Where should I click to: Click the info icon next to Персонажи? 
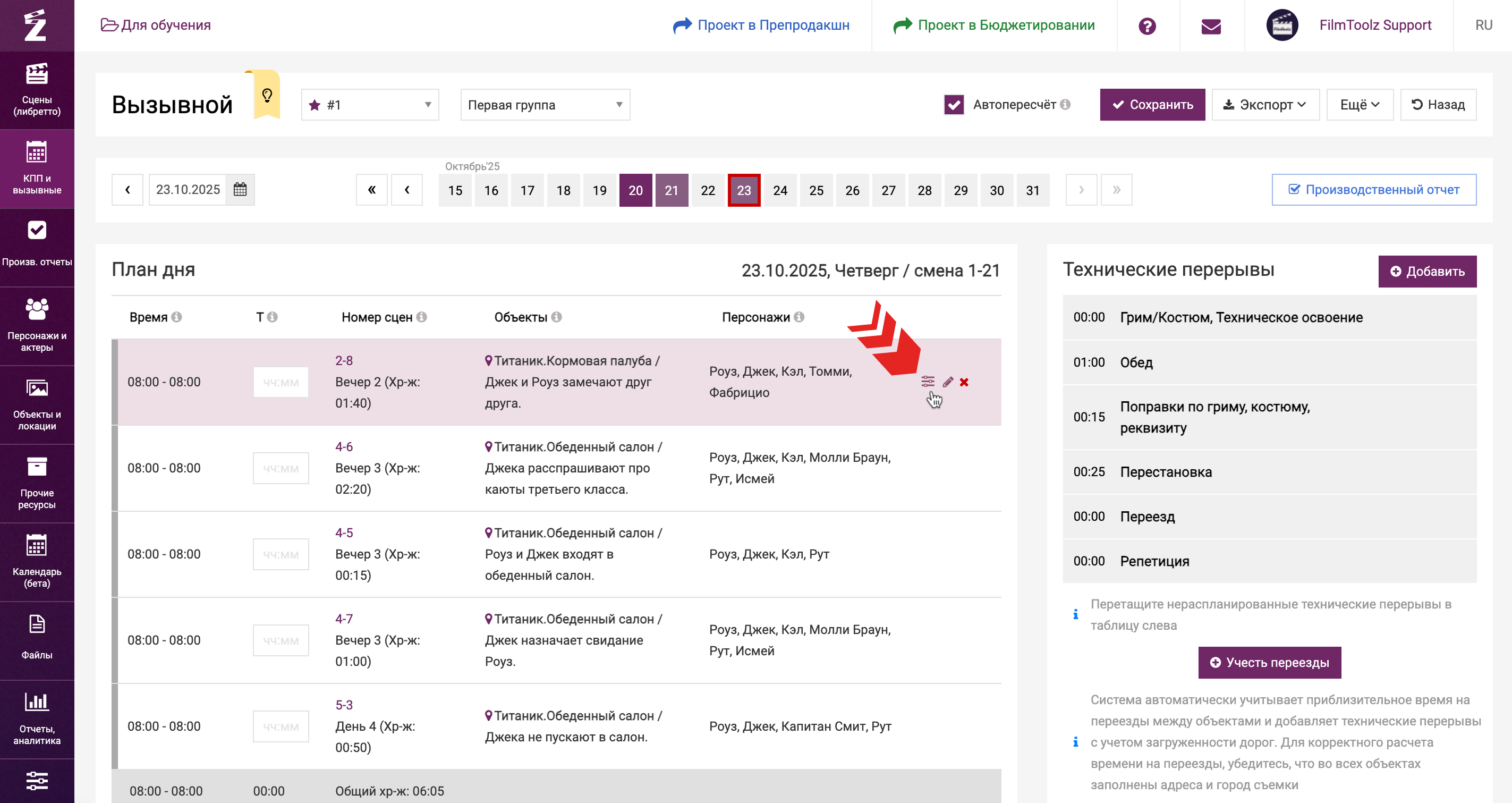(799, 317)
